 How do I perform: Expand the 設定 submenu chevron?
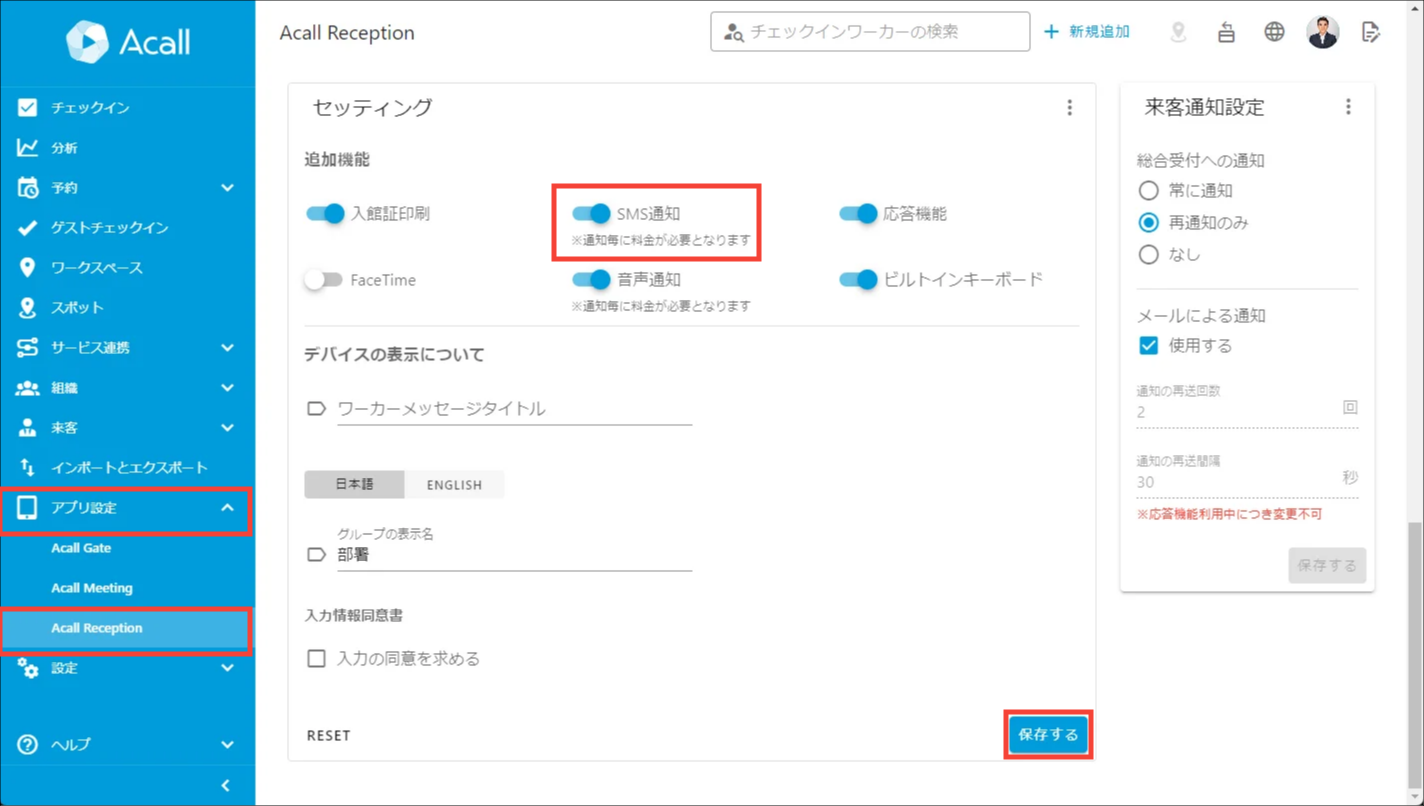[x=227, y=668]
